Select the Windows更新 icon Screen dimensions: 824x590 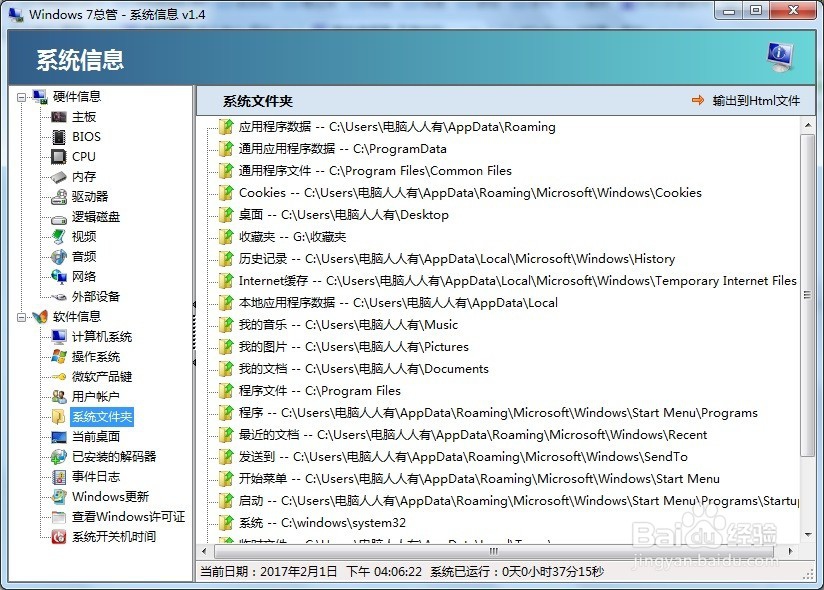(59, 496)
